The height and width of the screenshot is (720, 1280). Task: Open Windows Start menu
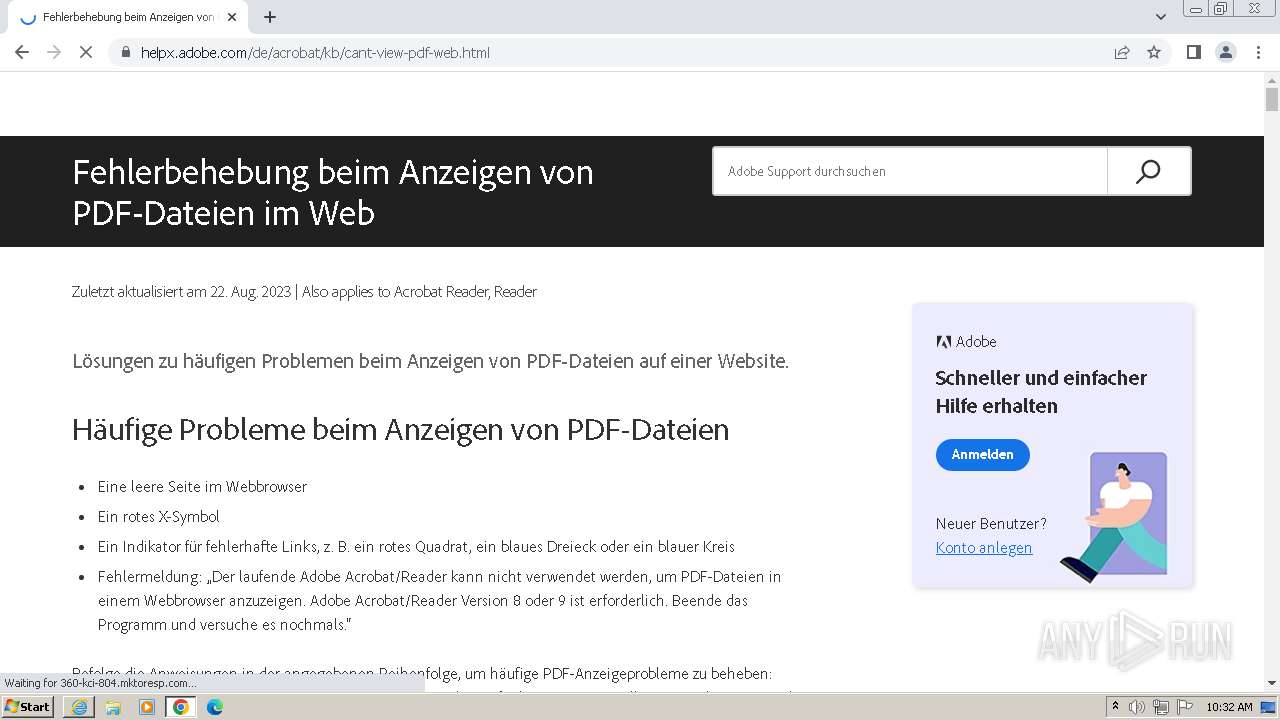pos(27,707)
